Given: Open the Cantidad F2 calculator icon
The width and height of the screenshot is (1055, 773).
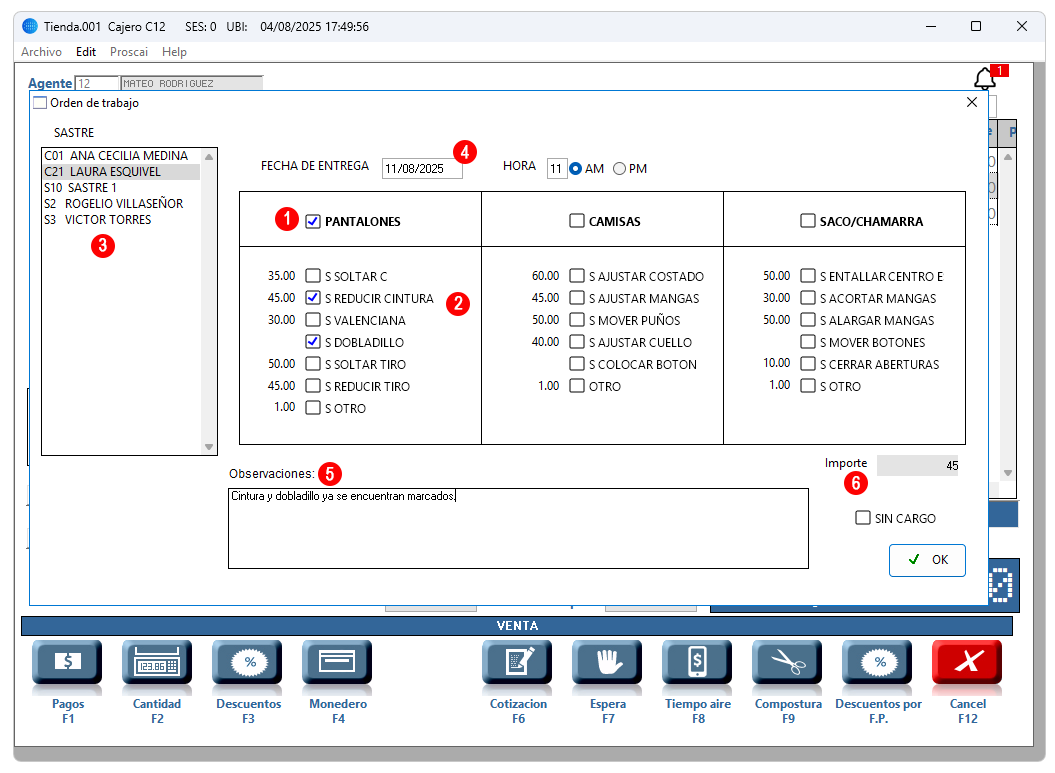Looking at the screenshot, I should 157,663.
